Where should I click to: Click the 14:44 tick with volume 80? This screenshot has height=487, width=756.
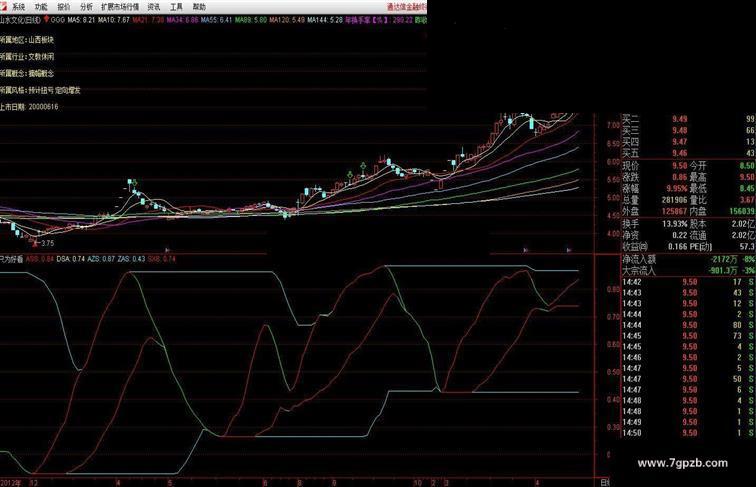pos(688,325)
